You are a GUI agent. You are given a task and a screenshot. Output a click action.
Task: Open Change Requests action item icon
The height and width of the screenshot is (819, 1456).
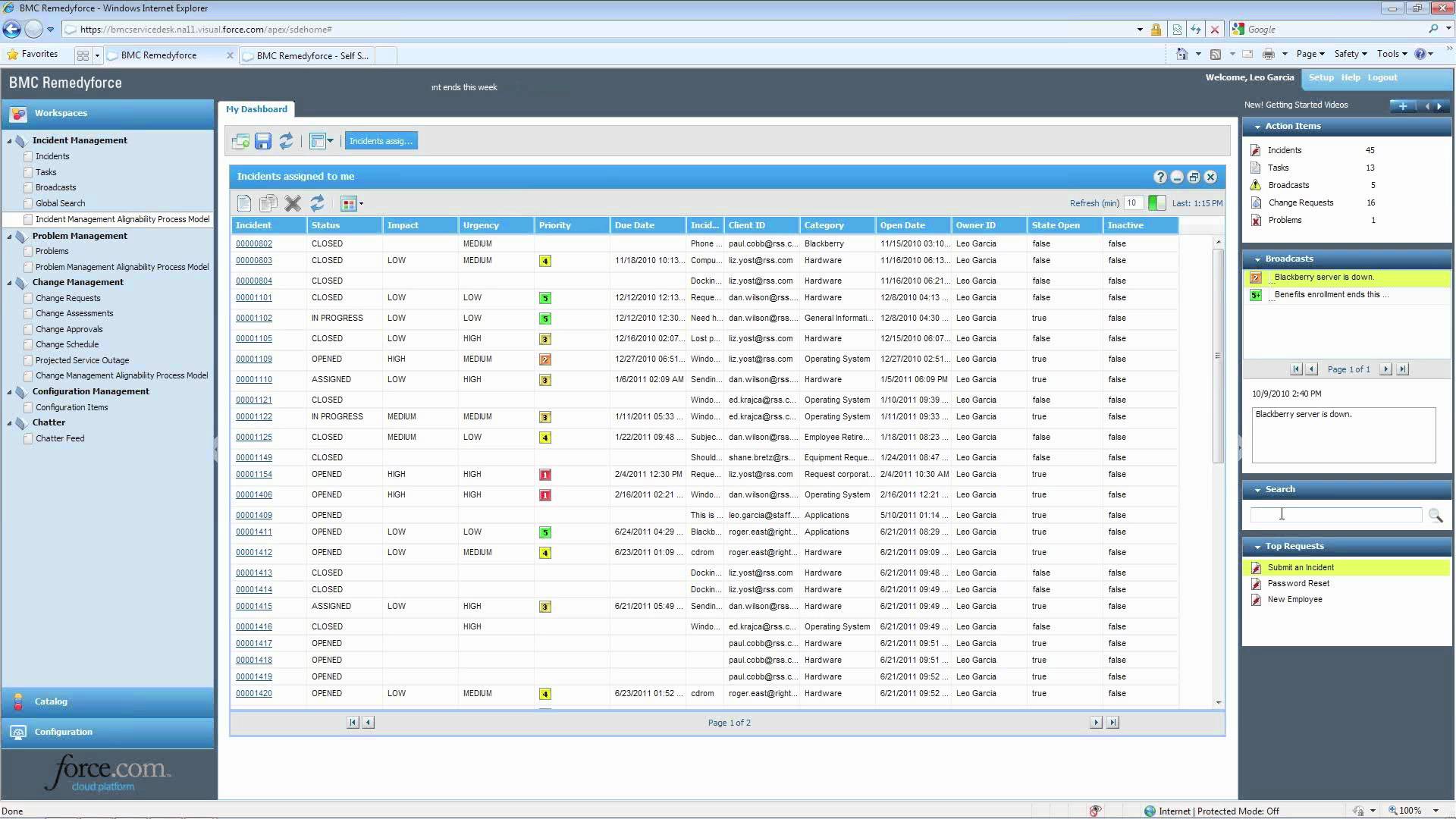tap(1256, 202)
